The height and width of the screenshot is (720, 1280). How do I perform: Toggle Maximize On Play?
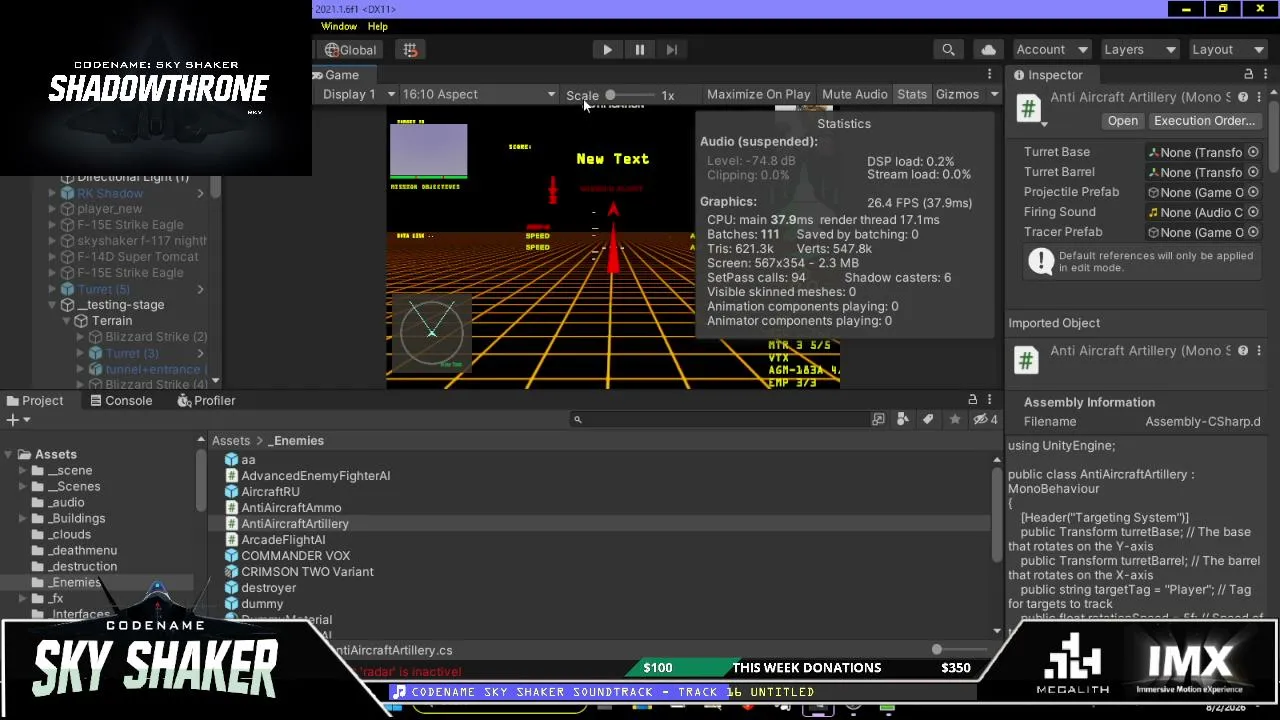point(758,94)
